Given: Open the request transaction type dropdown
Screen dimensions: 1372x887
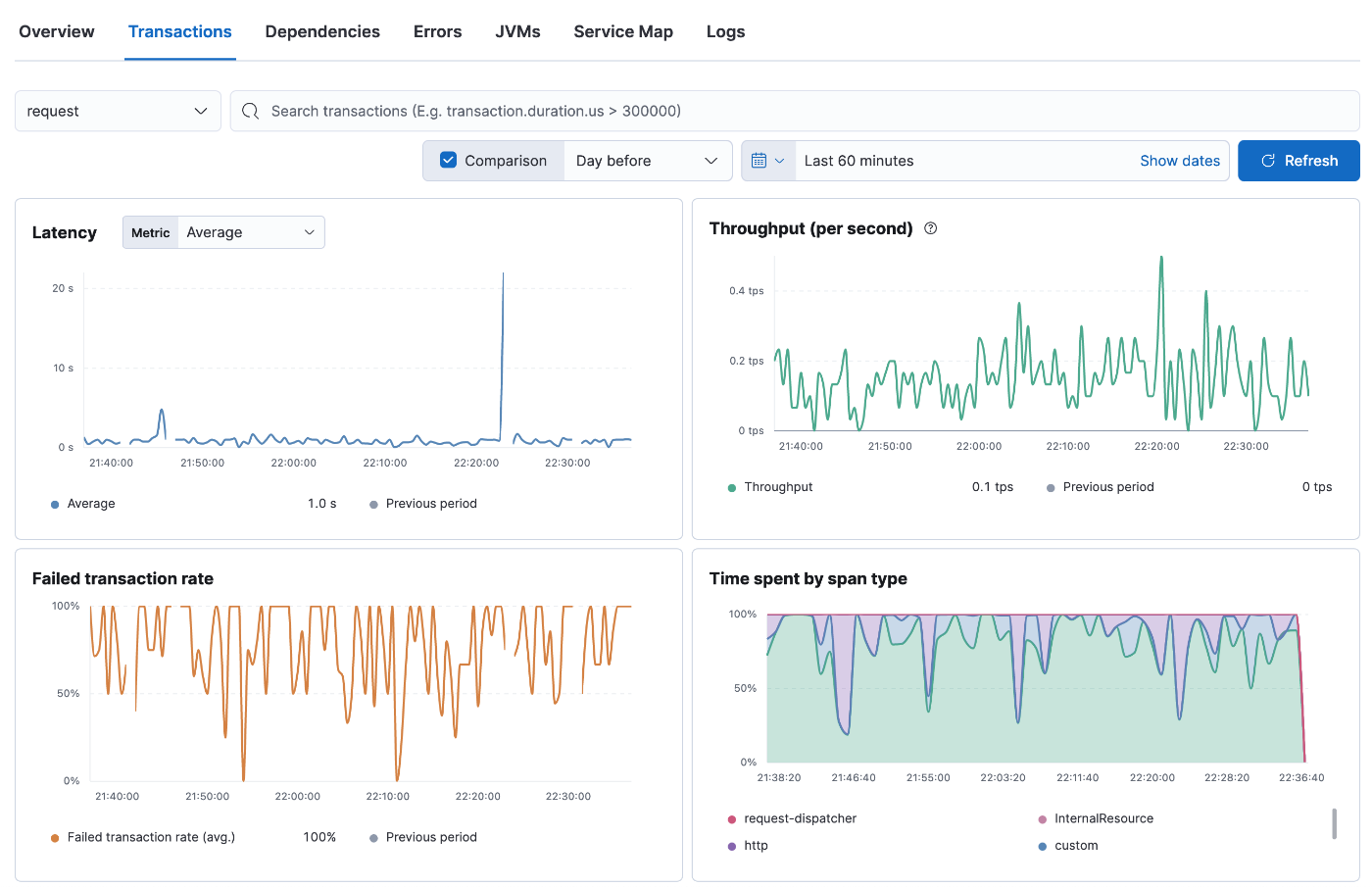Looking at the screenshot, I should pyautogui.click(x=118, y=112).
